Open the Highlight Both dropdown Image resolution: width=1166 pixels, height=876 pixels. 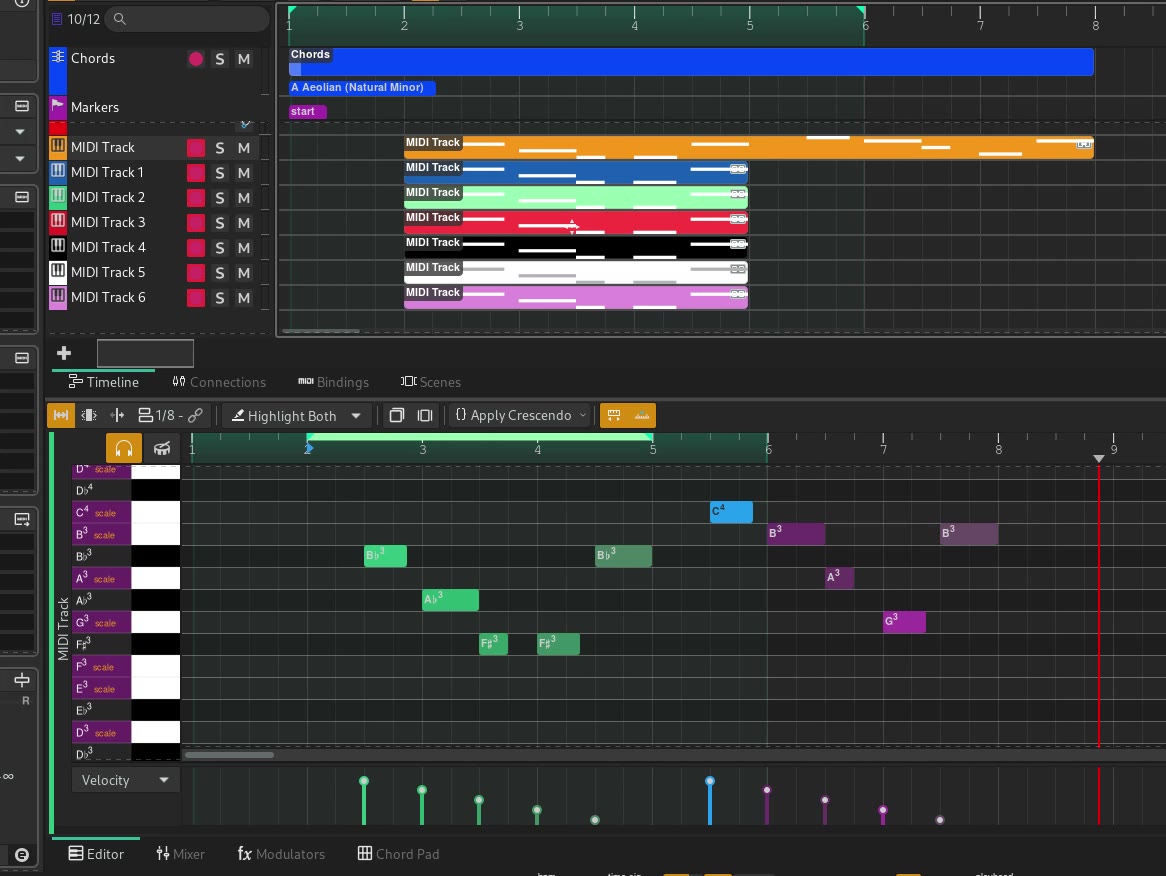point(356,416)
